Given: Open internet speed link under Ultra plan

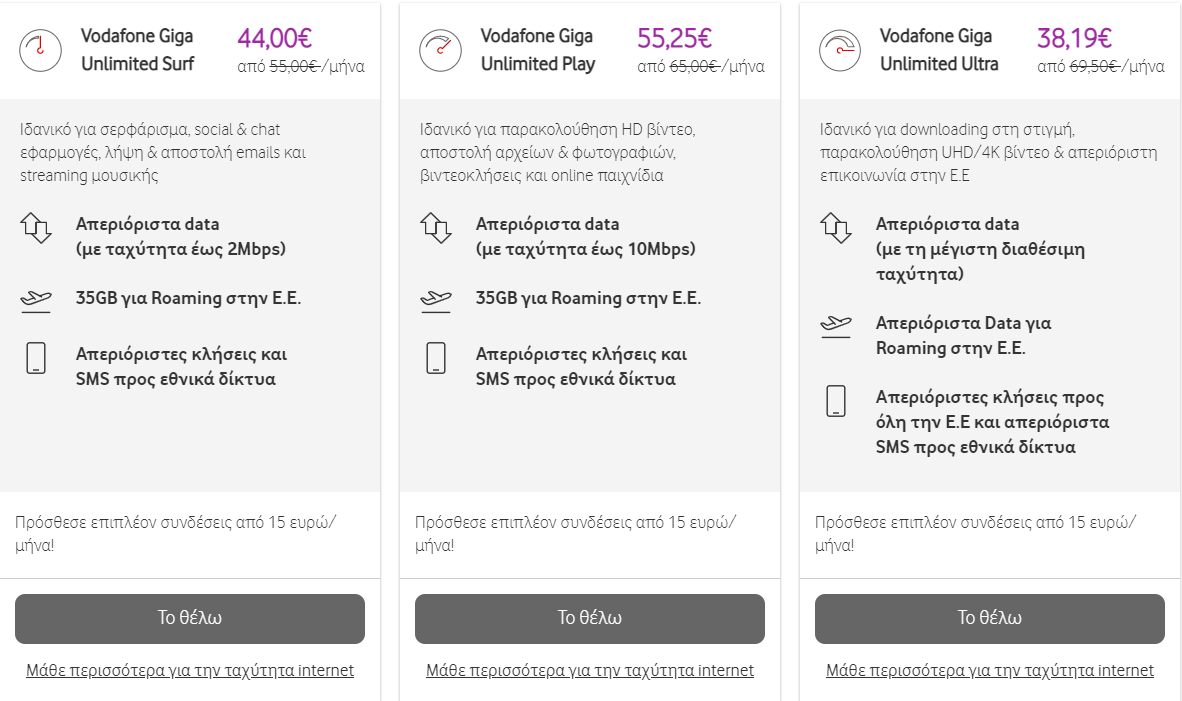Looking at the screenshot, I should [x=990, y=670].
